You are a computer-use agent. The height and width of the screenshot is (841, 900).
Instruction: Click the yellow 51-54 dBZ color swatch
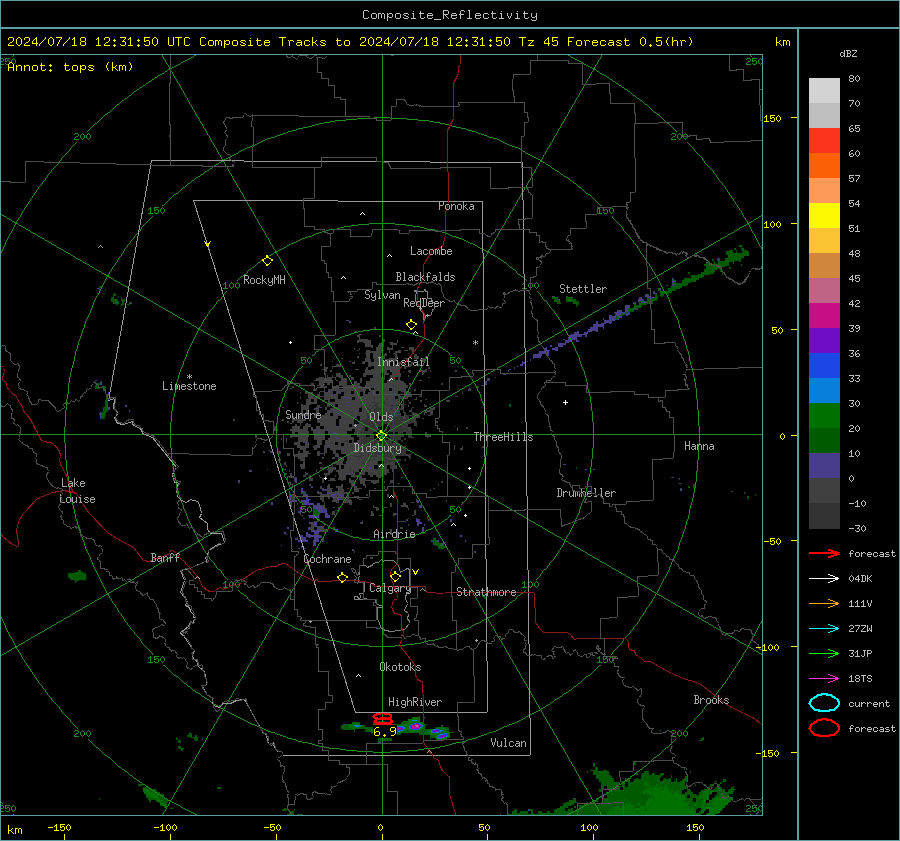[824, 216]
